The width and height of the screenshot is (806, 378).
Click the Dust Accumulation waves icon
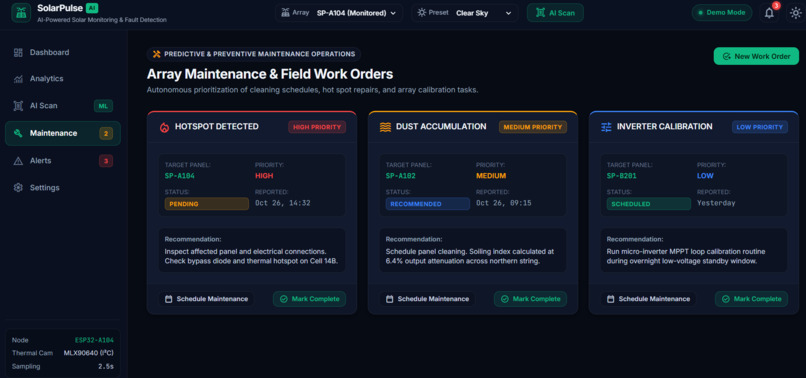pos(386,127)
